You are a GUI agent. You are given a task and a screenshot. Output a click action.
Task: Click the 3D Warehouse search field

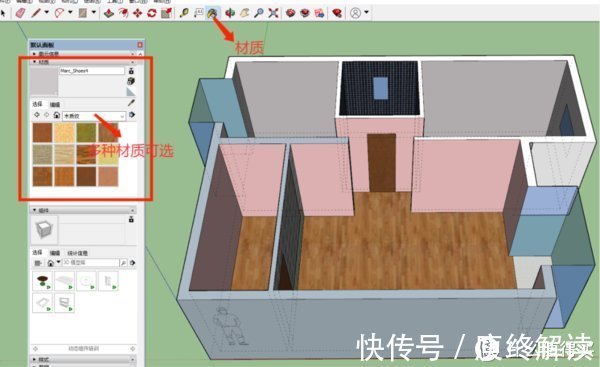point(91,263)
